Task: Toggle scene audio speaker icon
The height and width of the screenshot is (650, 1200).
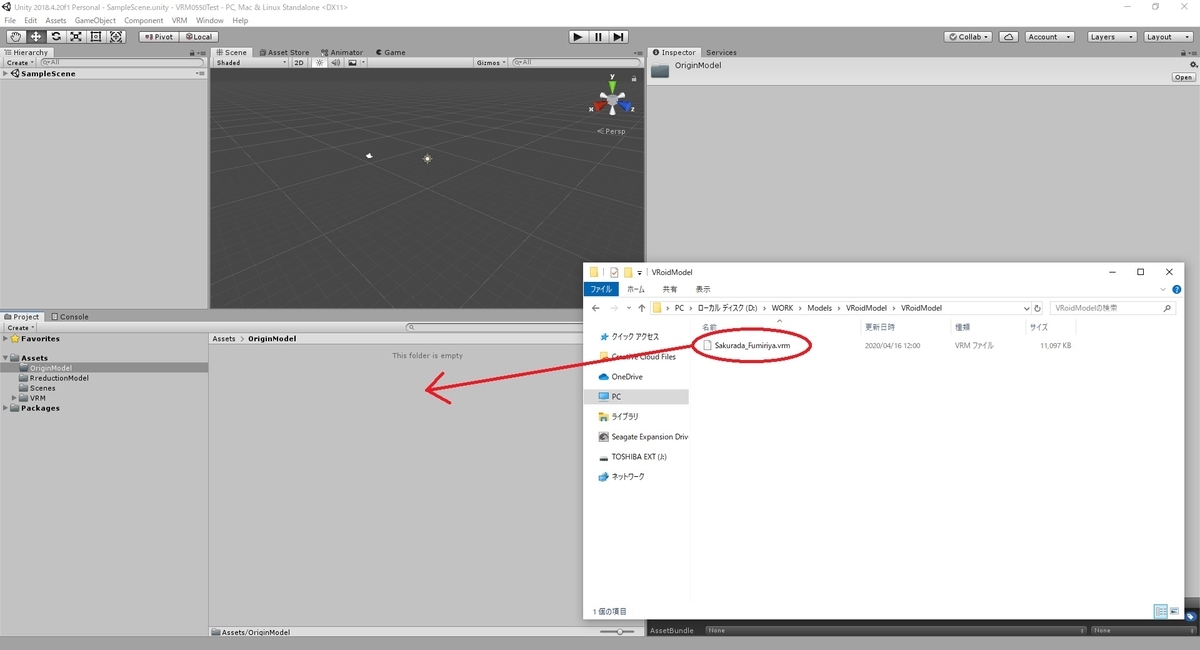Action: [336, 62]
